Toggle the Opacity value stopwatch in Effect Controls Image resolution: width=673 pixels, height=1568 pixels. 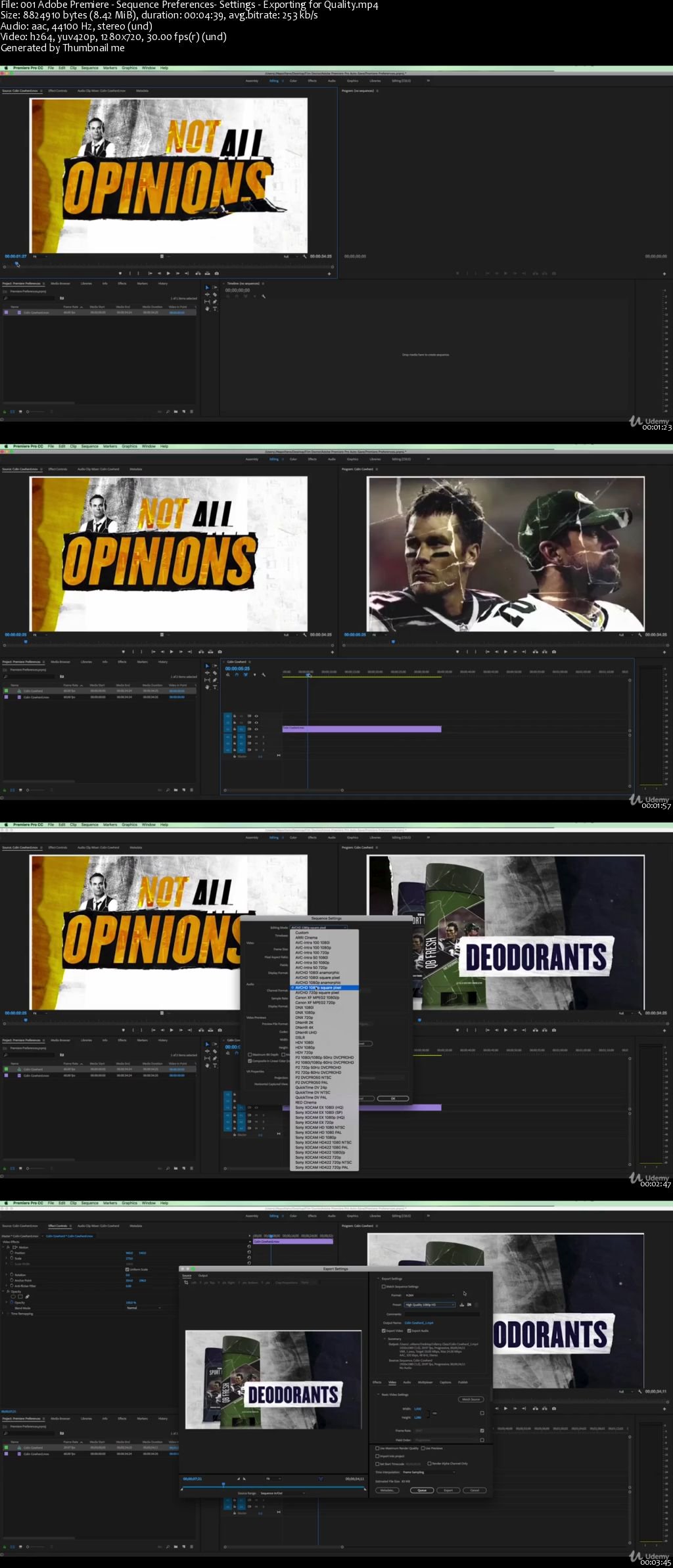coord(12,1303)
